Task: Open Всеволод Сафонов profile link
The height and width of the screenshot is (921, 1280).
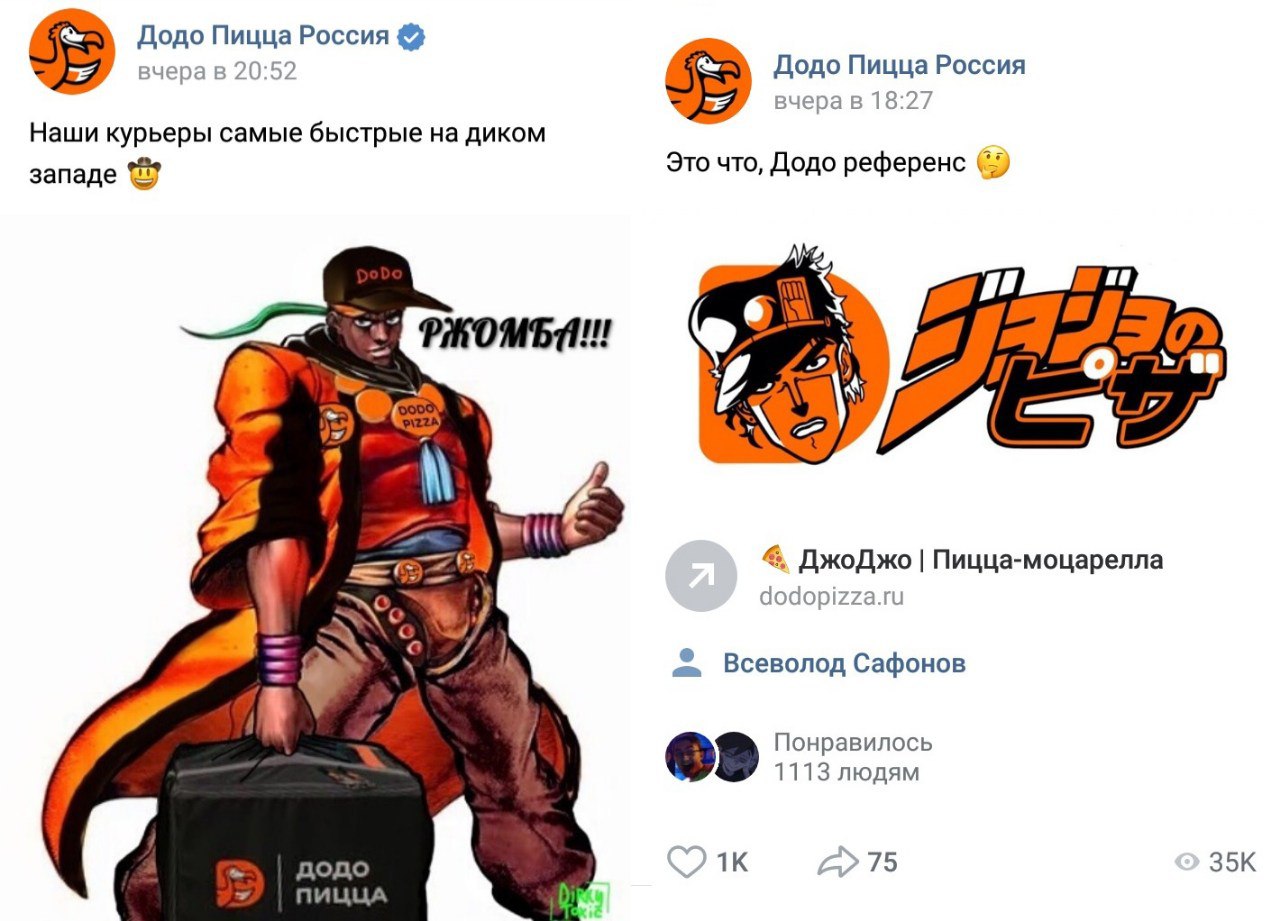Action: point(844,663)
